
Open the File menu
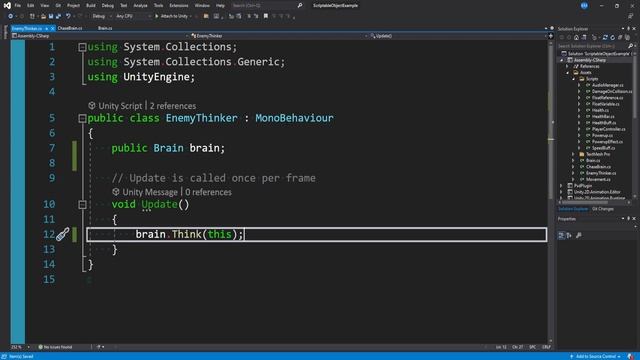(18, 6)
